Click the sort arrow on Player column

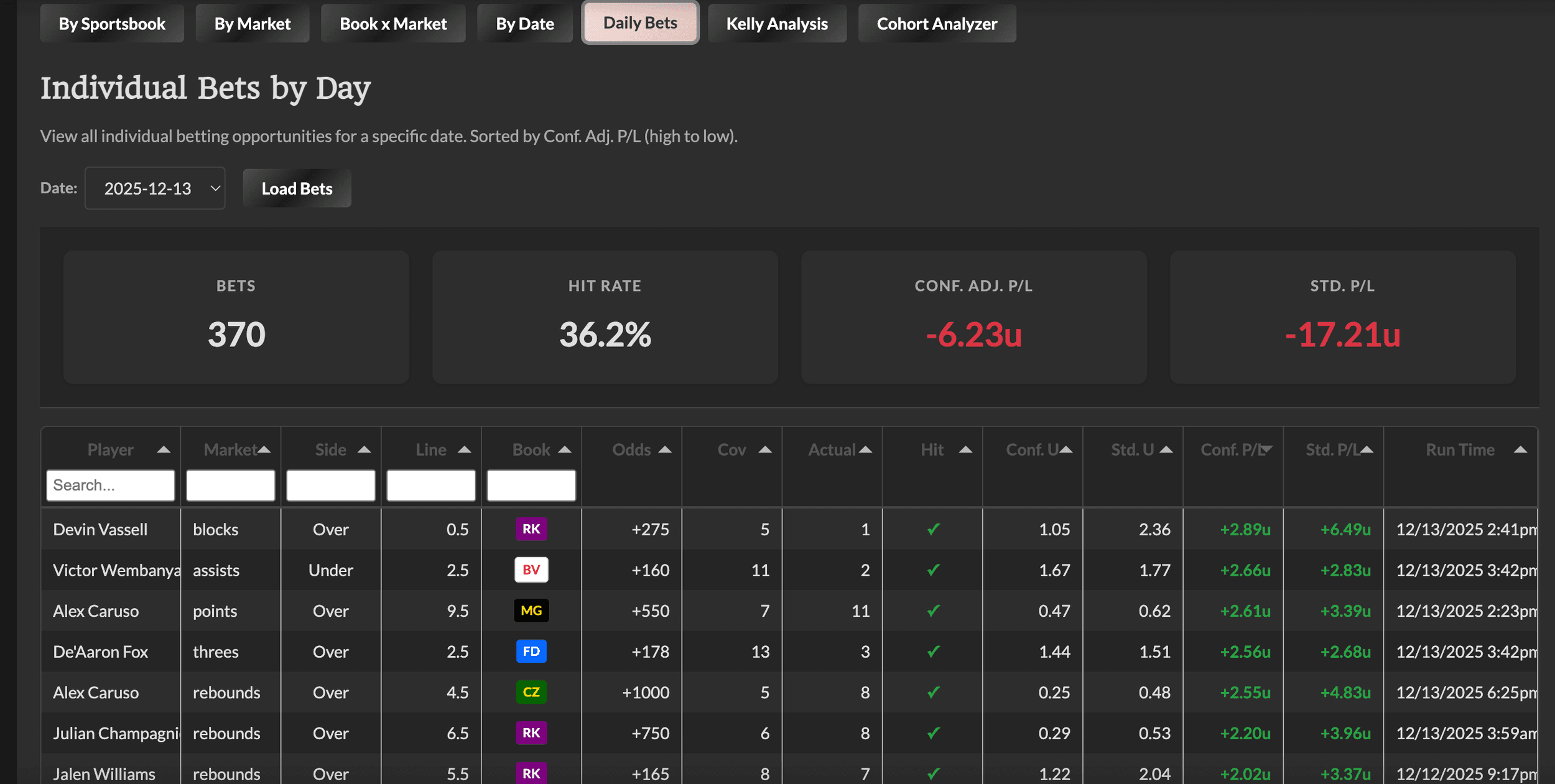pos(164,450)
